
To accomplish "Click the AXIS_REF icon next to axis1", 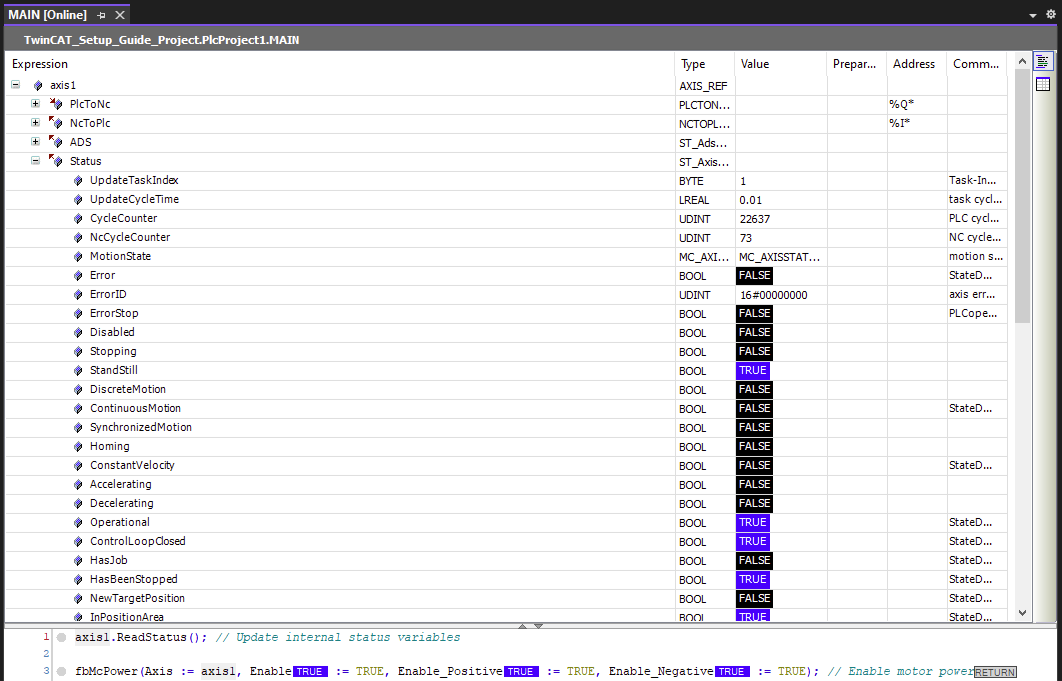I will [36, 85].
